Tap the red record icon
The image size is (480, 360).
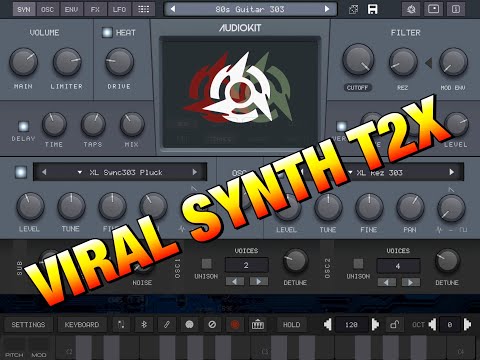click(235, 324)
